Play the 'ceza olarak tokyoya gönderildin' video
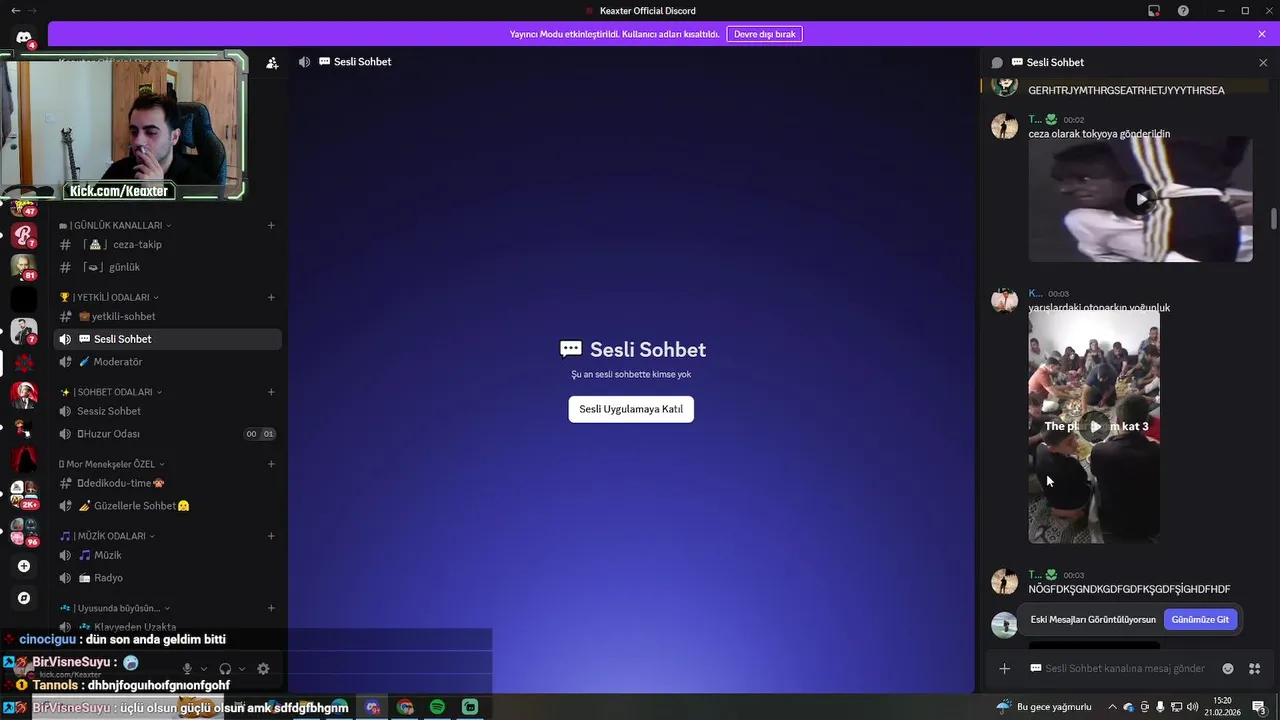 [x=1140, y=199]
